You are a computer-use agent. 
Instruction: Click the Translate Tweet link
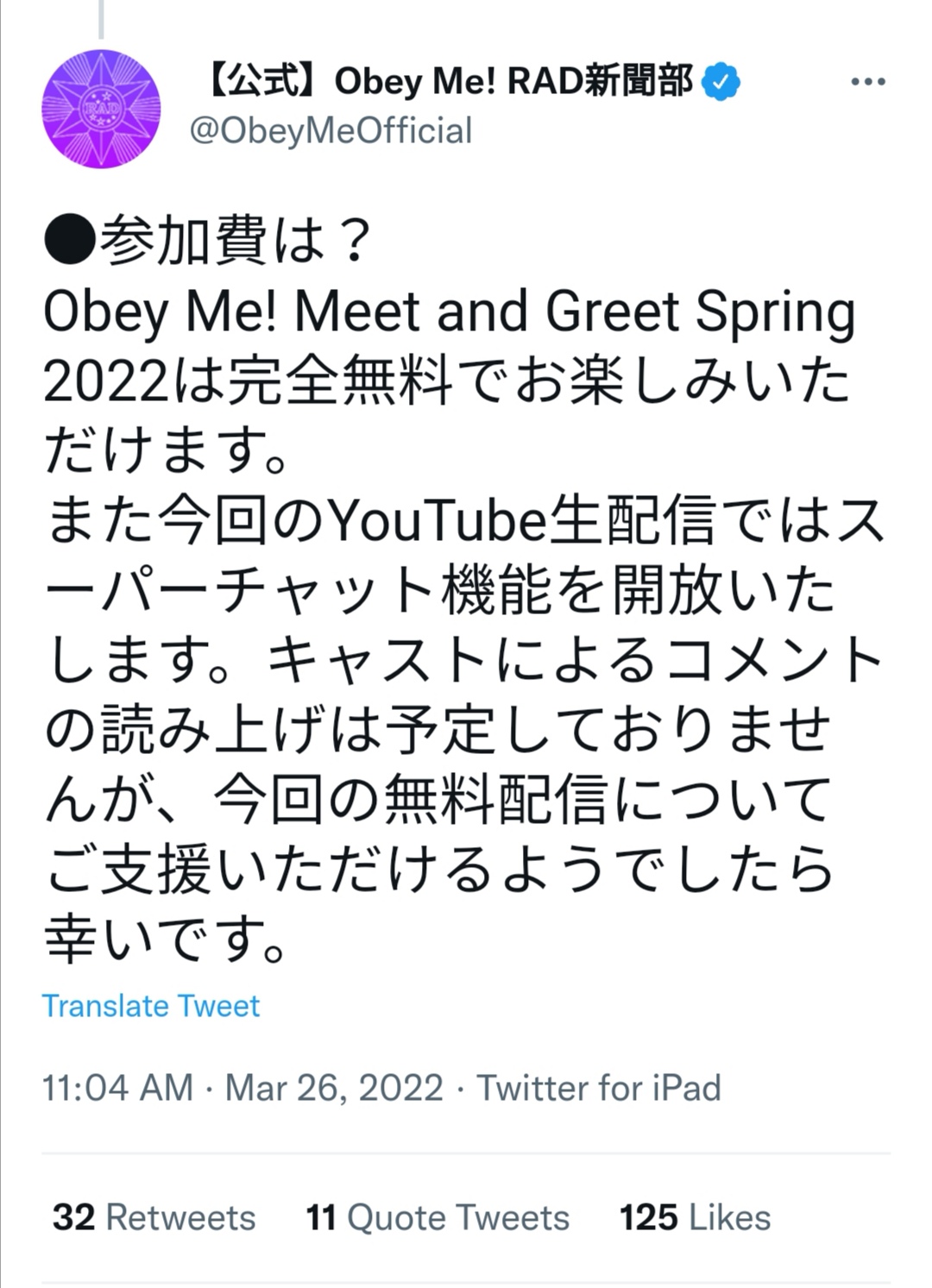(x=151, y=1006)
